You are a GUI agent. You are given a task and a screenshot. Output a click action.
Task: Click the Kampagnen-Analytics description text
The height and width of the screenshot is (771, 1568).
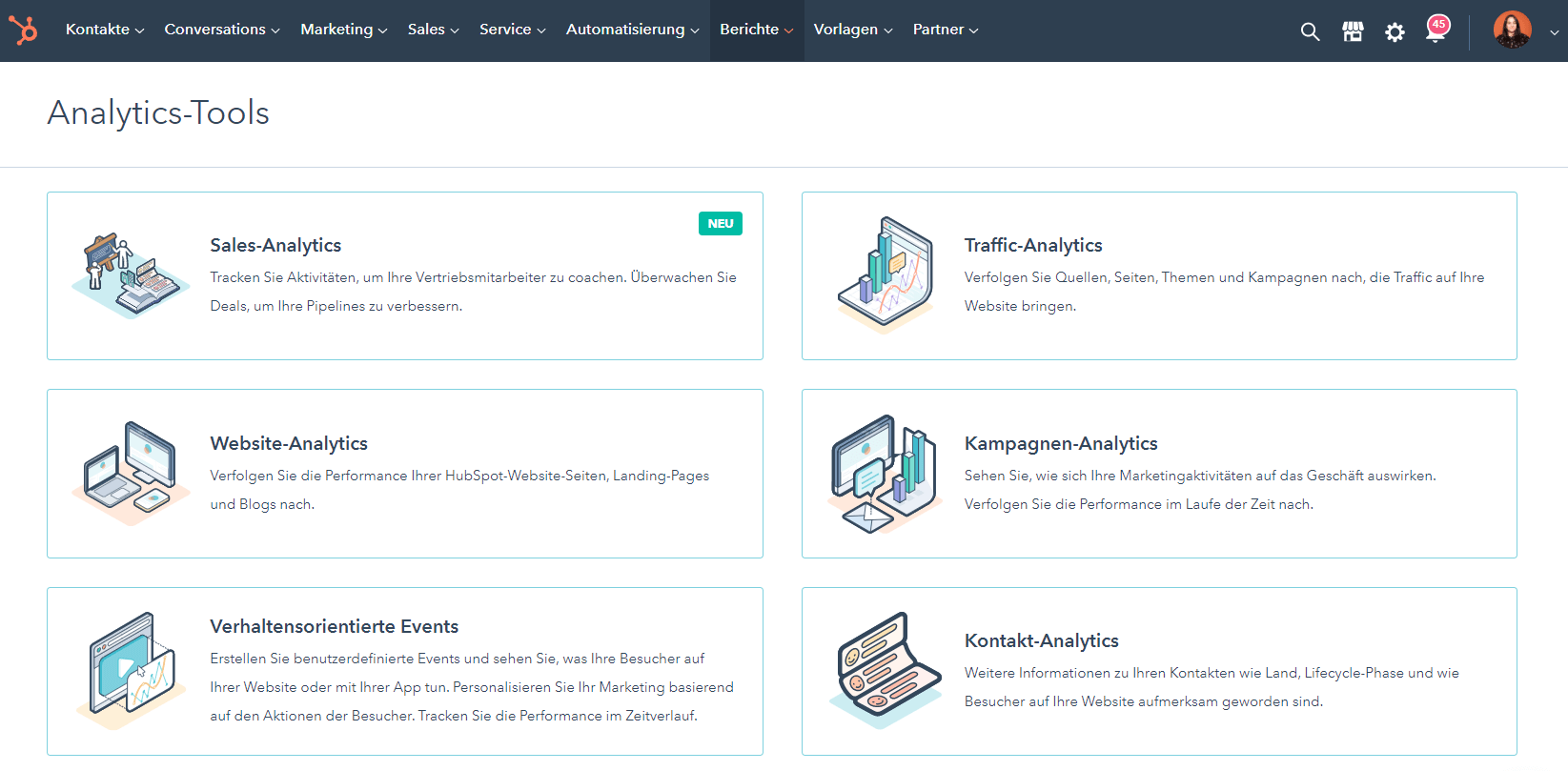(1200, 490)
